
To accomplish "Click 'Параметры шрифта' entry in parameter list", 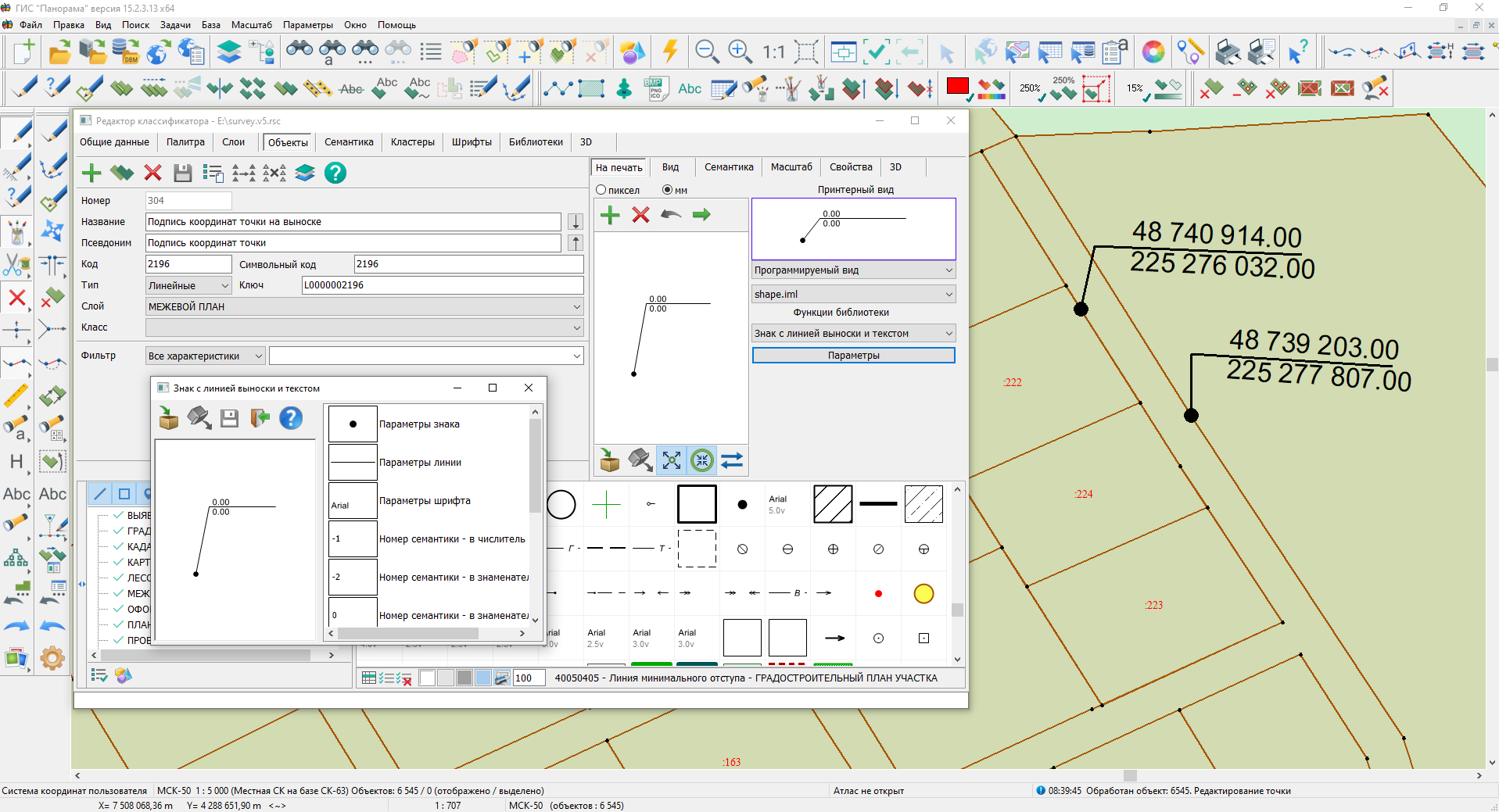I will coord(425,501).
